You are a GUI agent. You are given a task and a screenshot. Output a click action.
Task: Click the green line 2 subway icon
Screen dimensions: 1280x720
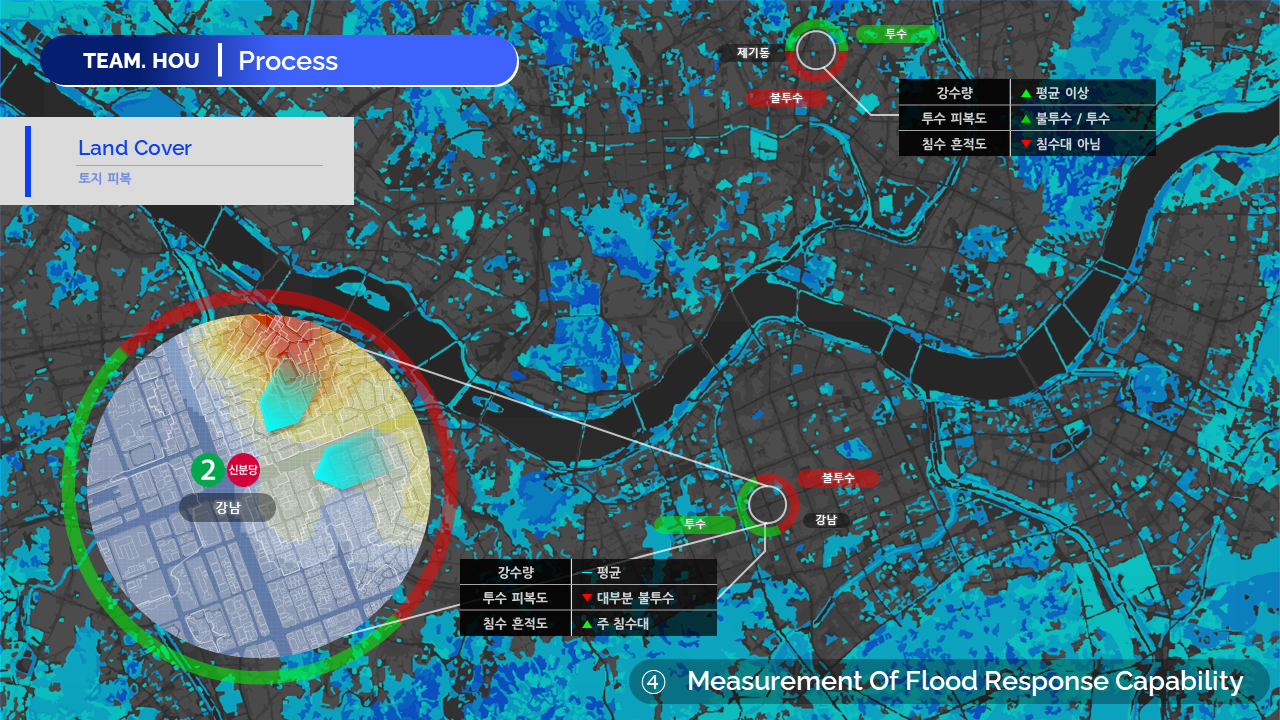coord(208,469)
